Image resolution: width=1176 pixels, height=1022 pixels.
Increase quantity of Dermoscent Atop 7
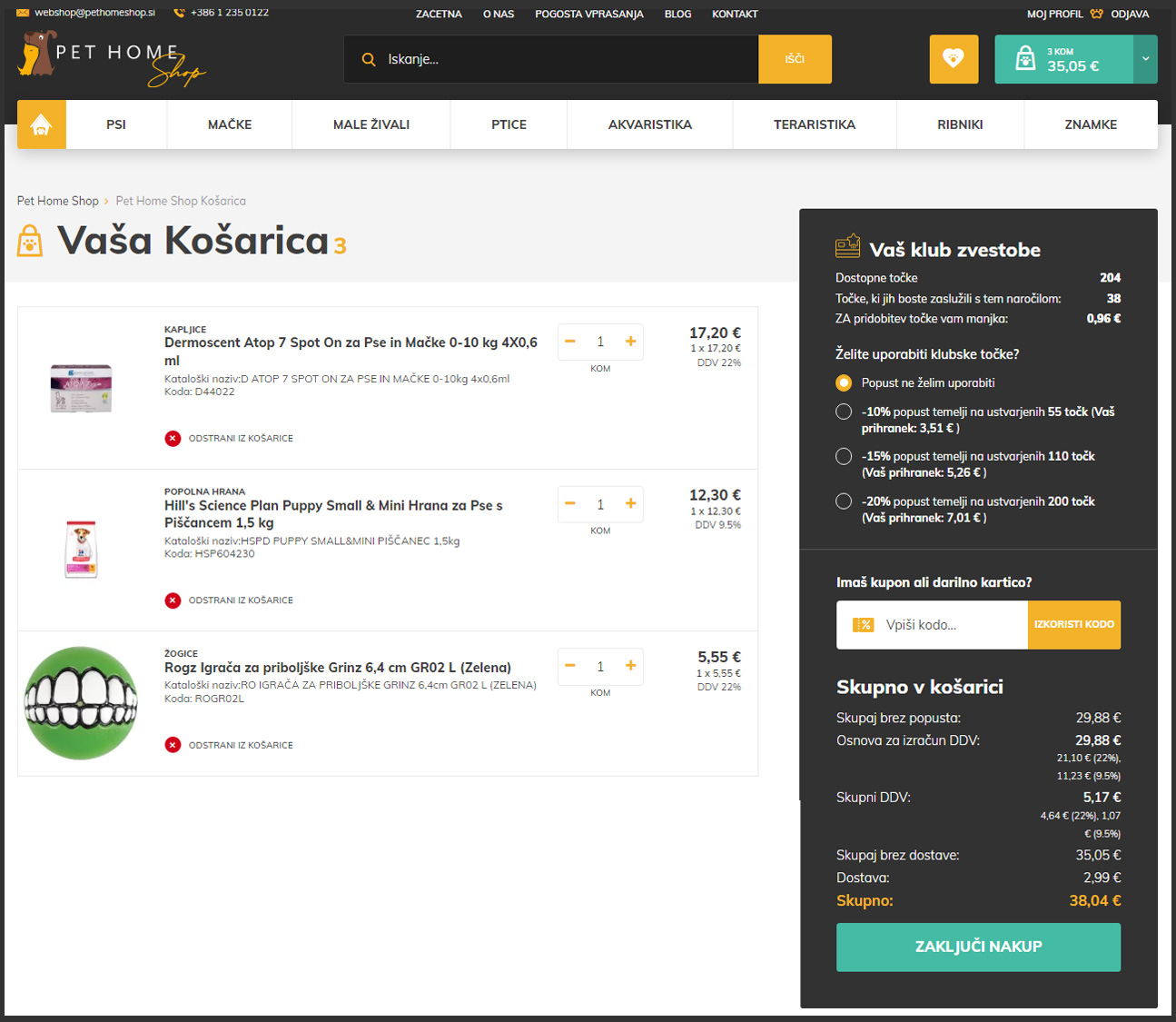630,342
